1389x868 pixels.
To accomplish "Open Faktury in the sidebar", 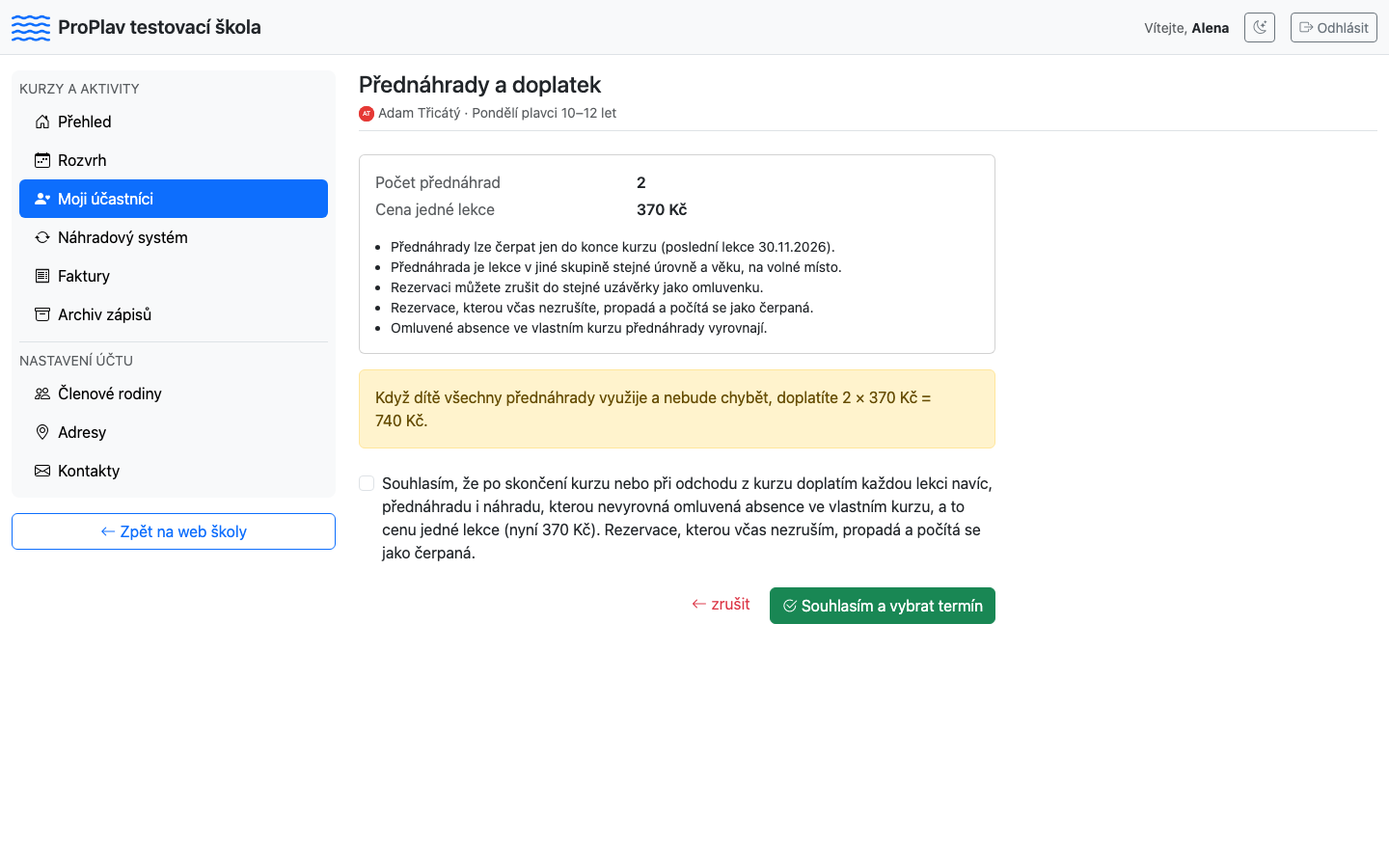I will (174, 276).
